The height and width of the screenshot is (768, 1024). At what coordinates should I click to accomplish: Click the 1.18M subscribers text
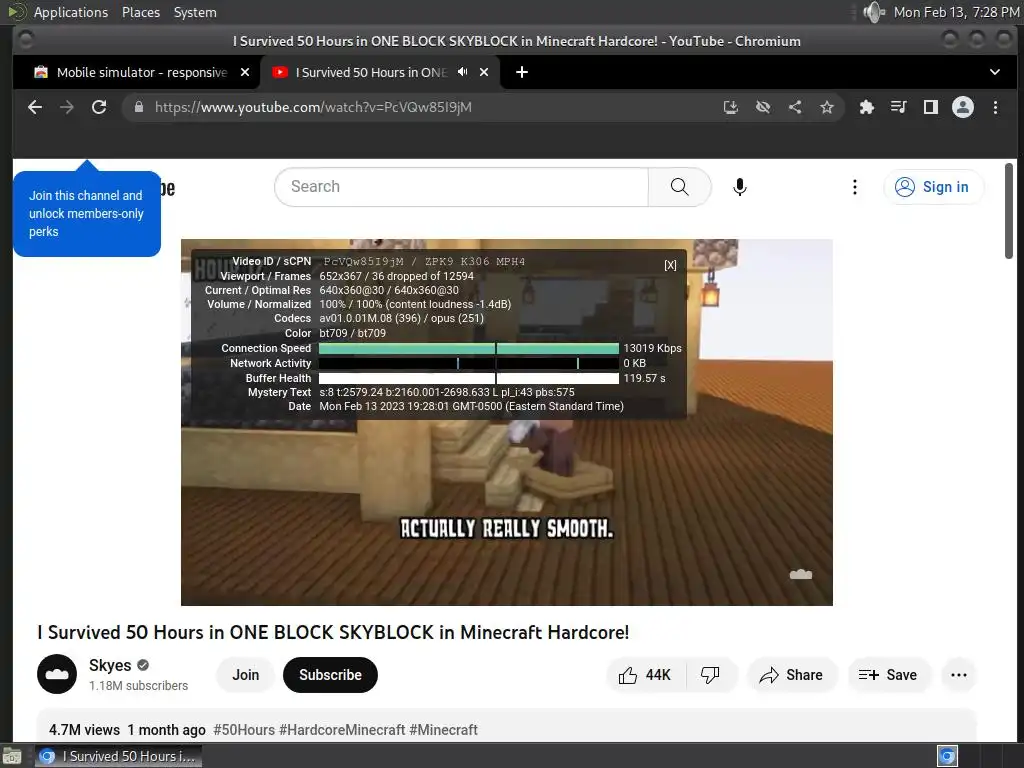coord(138,686)
